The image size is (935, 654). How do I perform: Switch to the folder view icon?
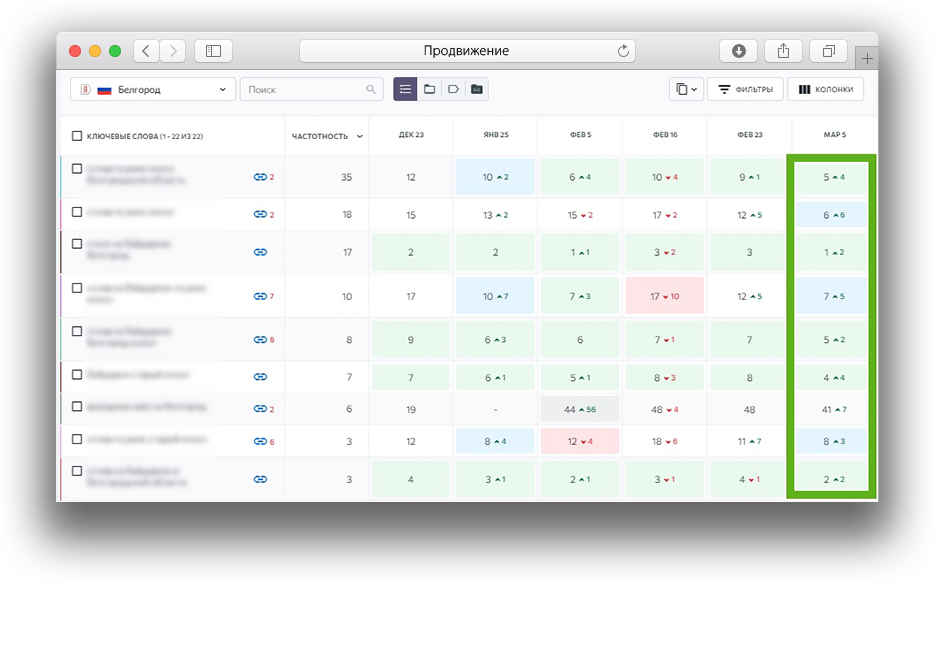(429, 89)
